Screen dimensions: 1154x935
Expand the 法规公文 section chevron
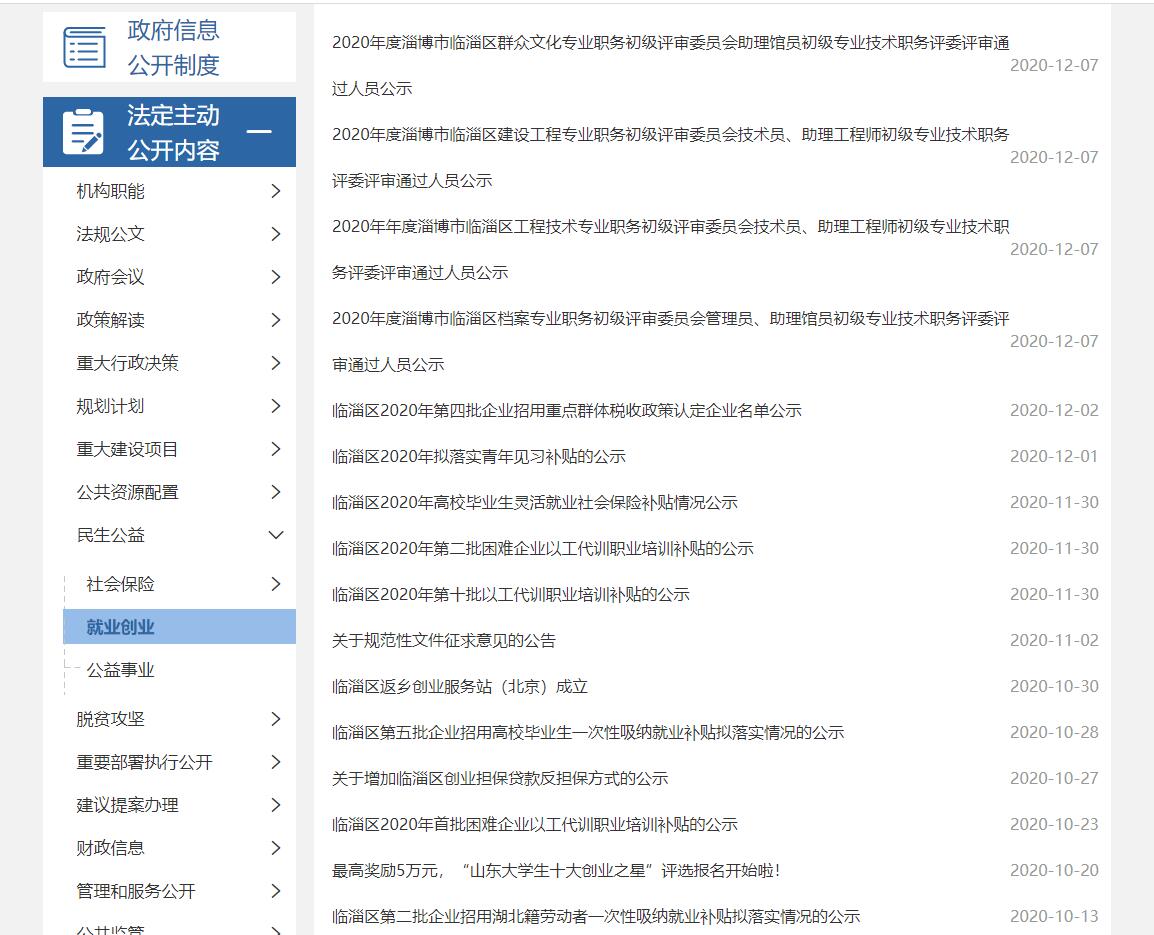pyautogui.click(x=276, y=233)
